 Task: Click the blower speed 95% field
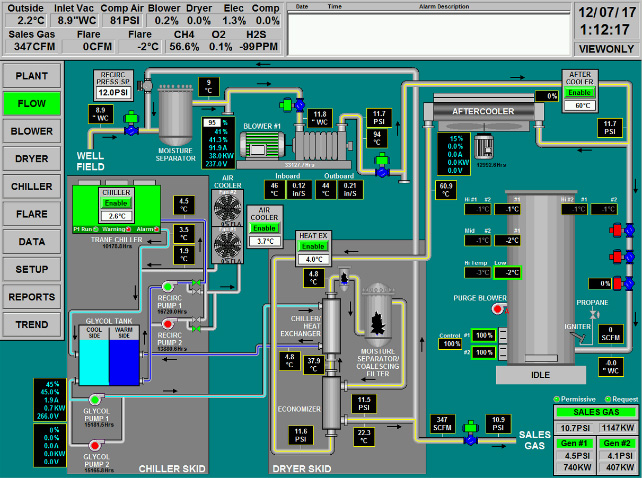pyautogui.click(x=212, y=122)
